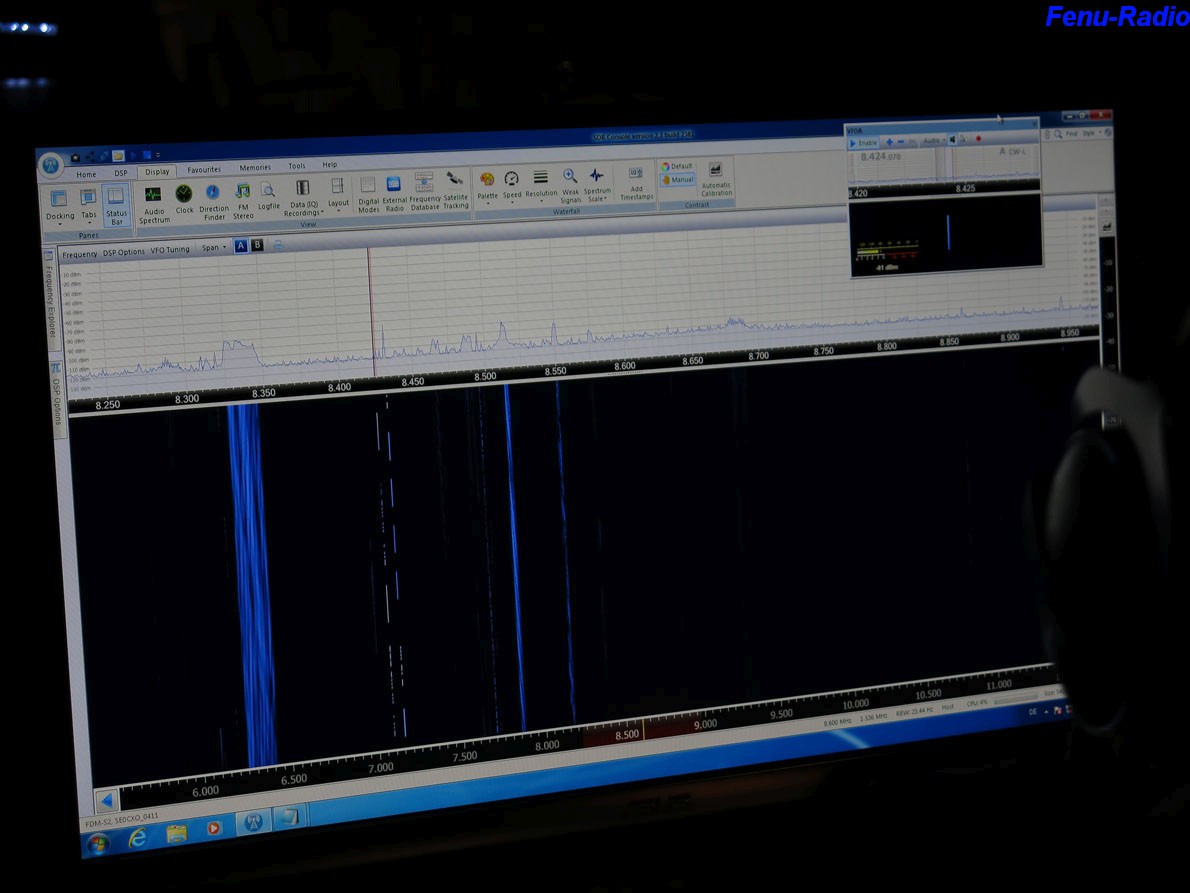Open Digital Modes

pyautogui.click(x=368, y=195)
